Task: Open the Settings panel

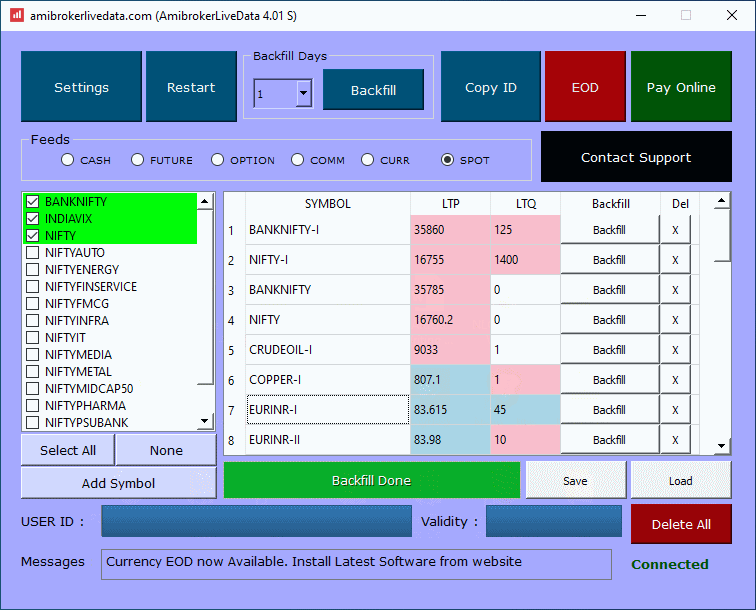Action: [81, 87]
